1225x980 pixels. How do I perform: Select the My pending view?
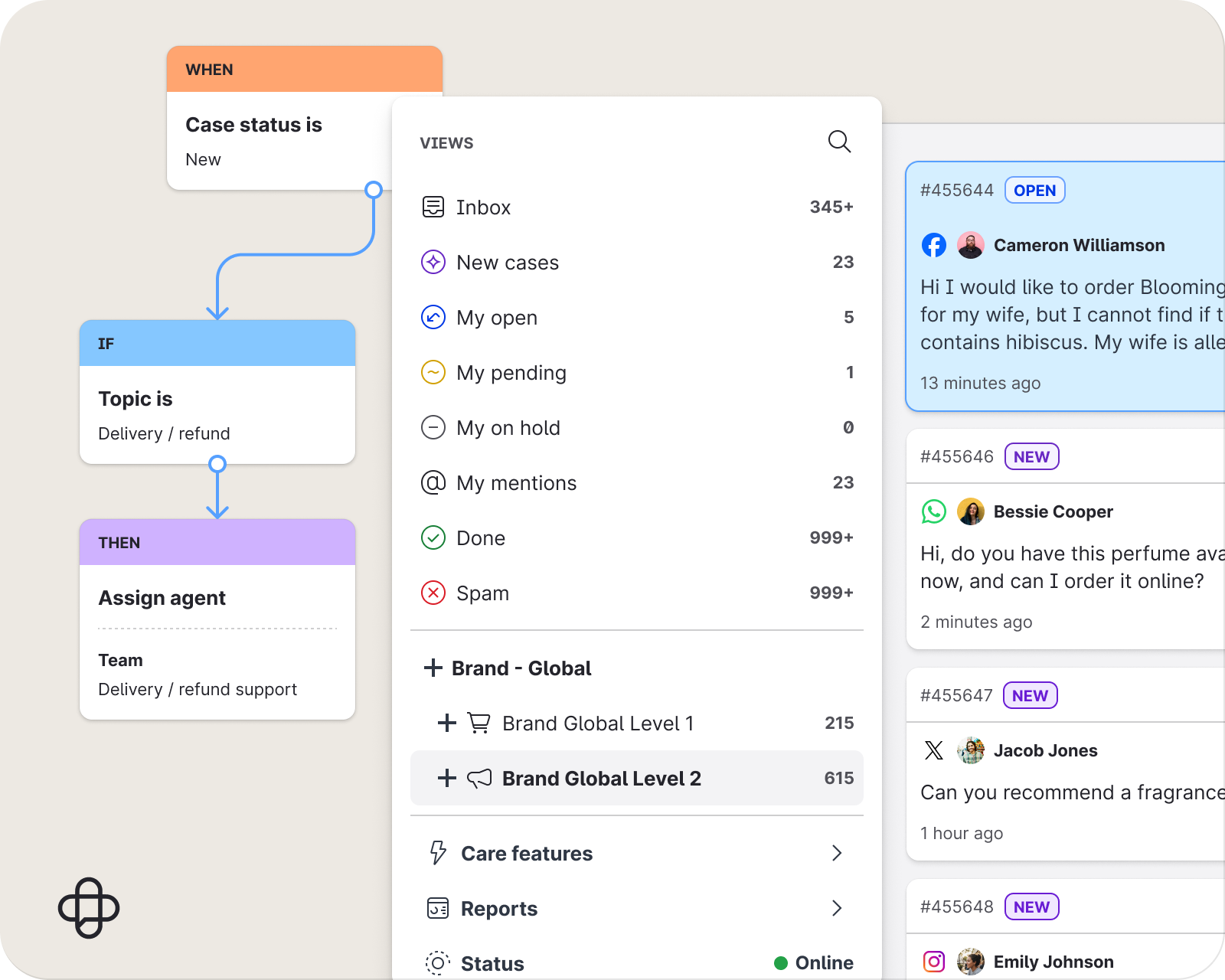coord(511,373)
